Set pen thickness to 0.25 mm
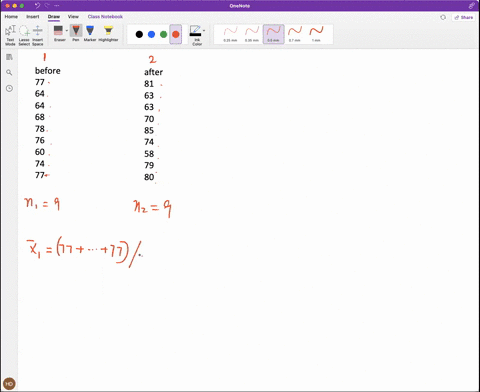480x392 pixels. click(230, 34)
